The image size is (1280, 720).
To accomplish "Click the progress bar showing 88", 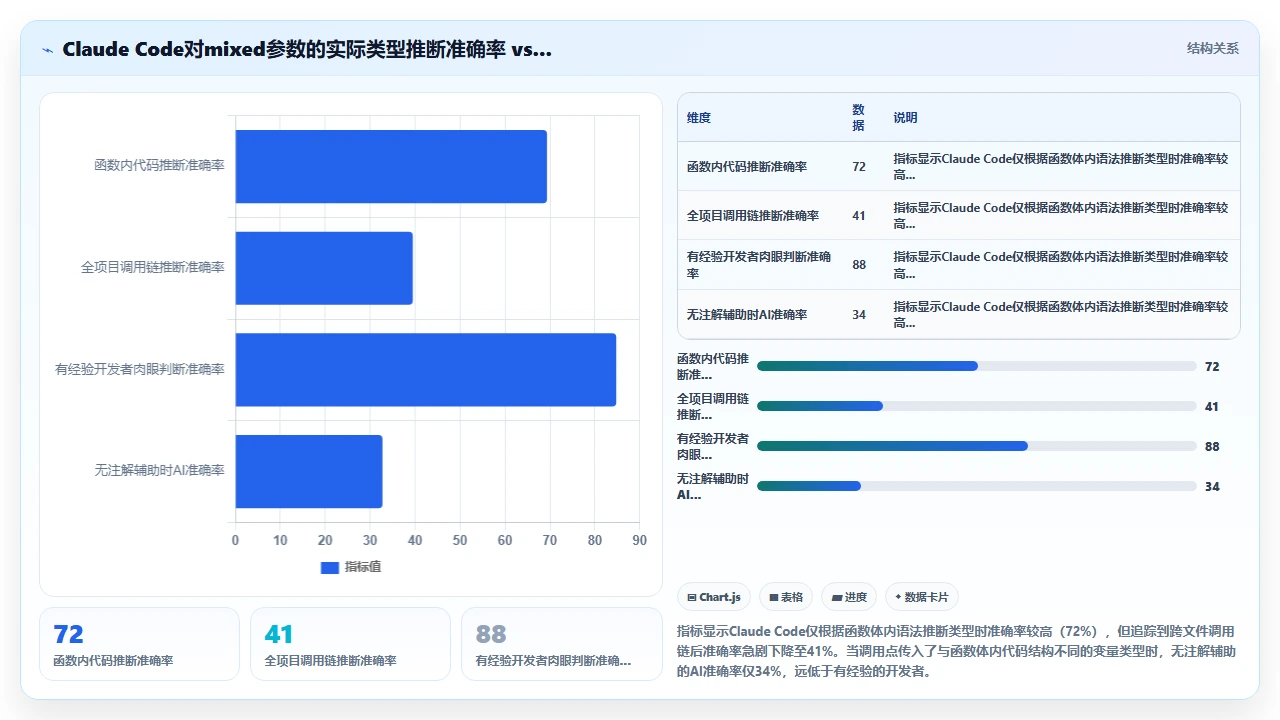I will pyautogui.click(x=976, y=446).
